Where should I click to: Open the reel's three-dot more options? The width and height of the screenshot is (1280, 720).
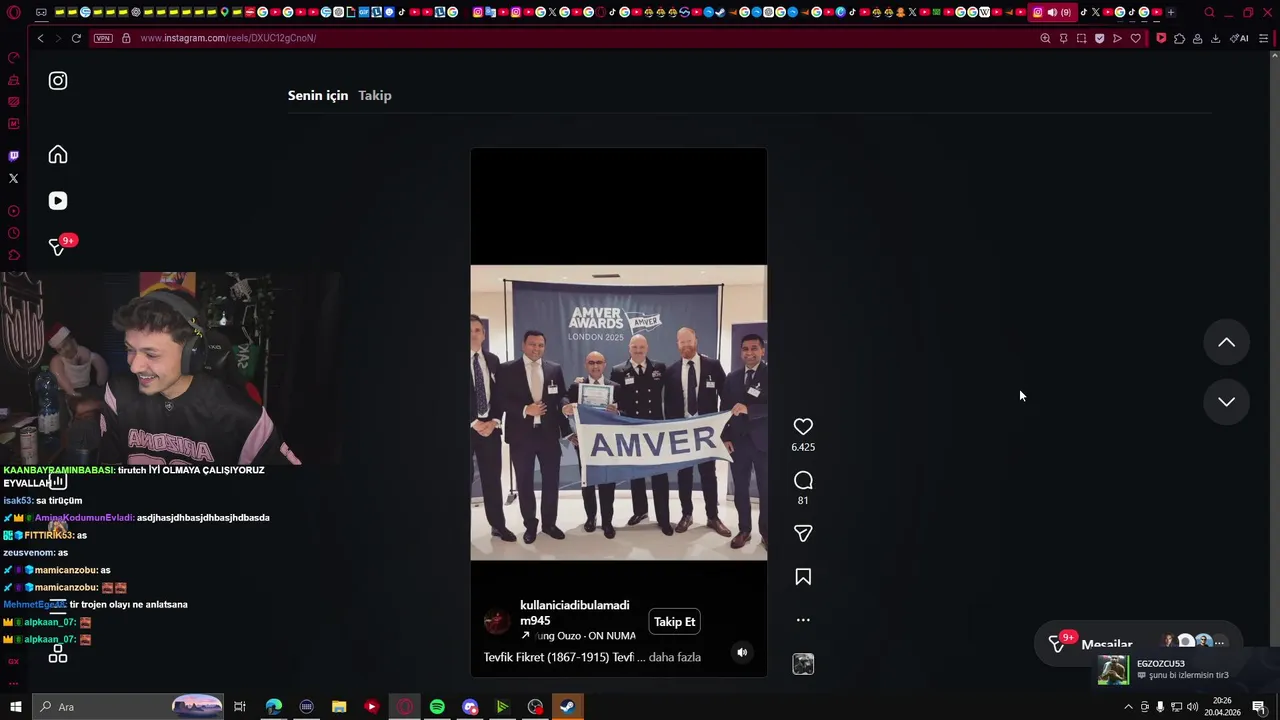803,620
